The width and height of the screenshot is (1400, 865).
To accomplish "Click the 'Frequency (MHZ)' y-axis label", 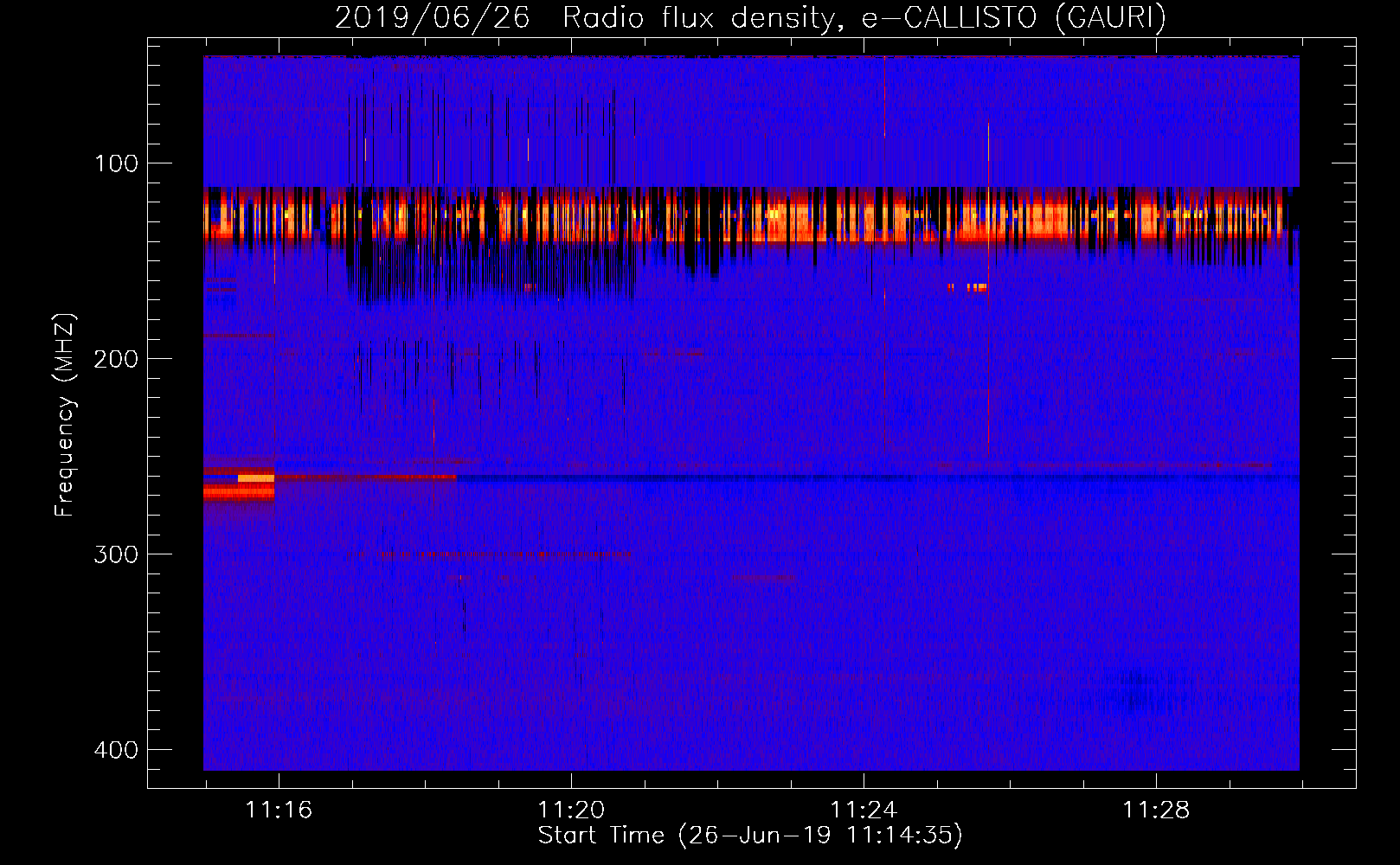I will 65,415.
